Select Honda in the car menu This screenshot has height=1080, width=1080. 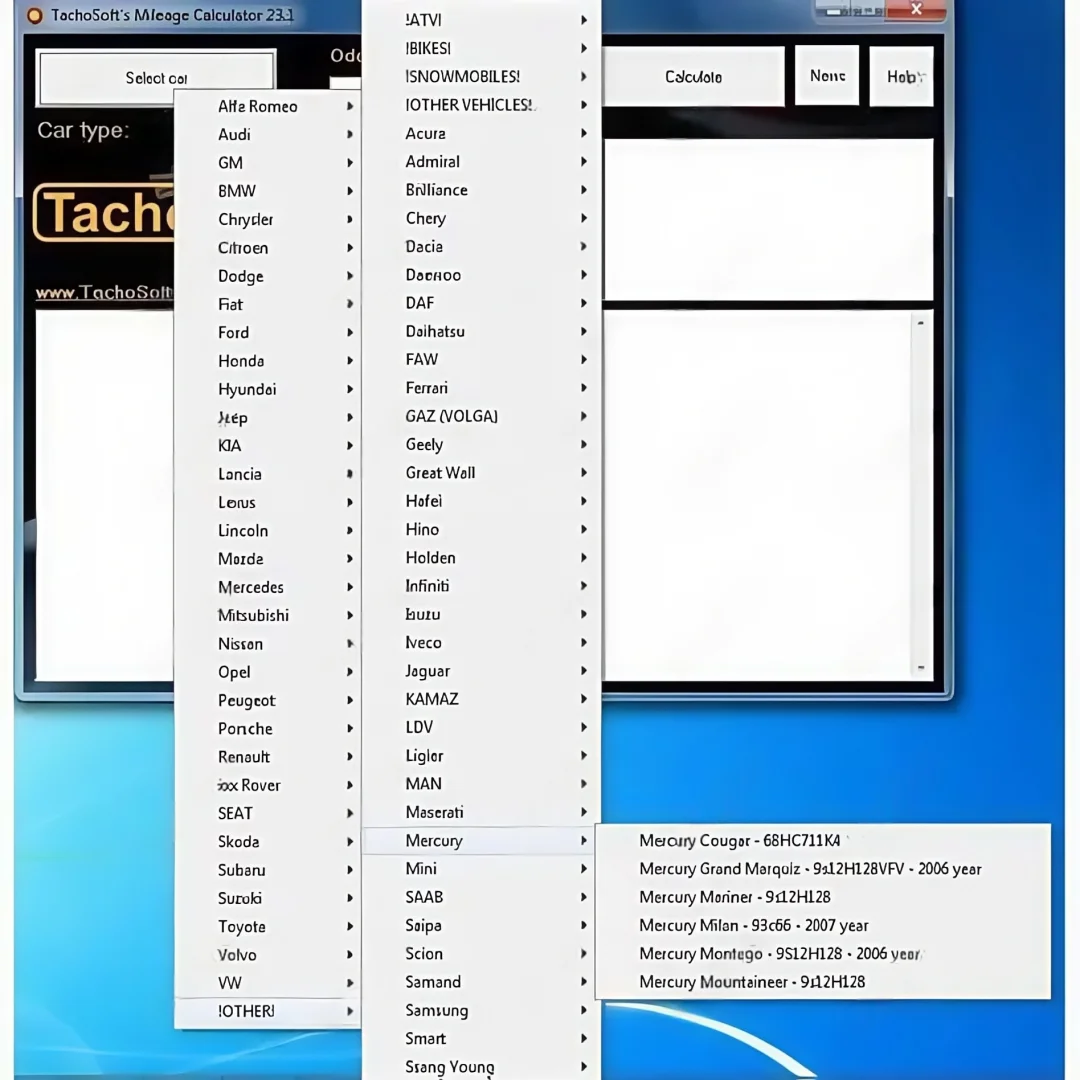pos(267,360)
